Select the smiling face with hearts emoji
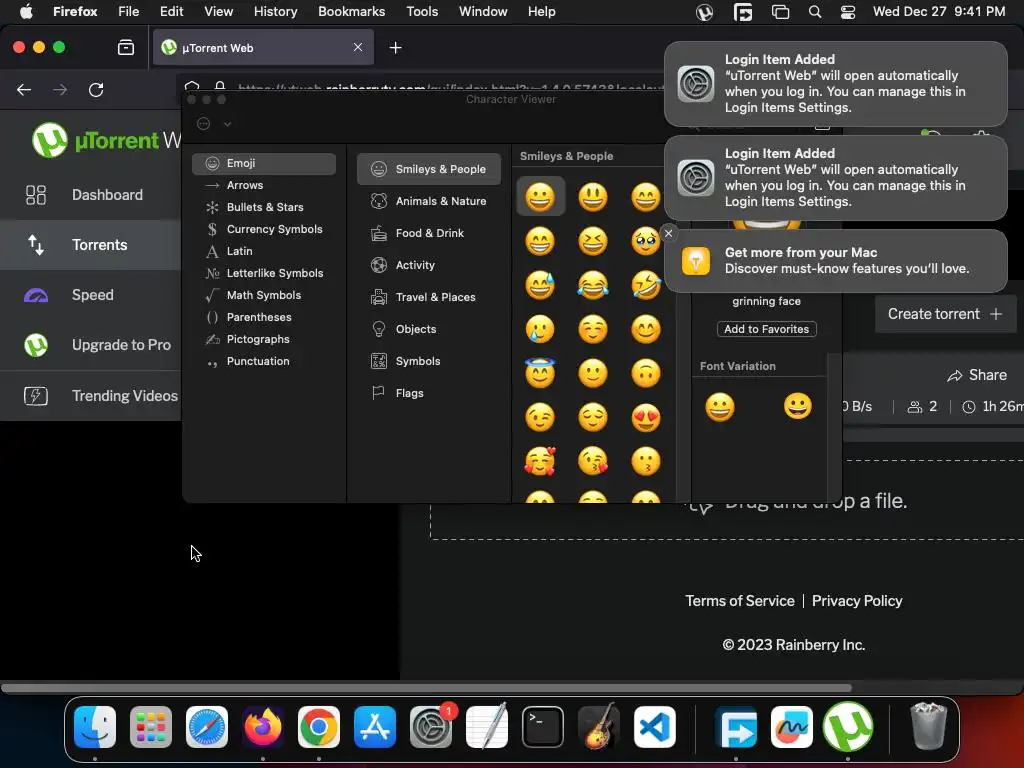Screen dimensions: 1024x768 point(540,461)
